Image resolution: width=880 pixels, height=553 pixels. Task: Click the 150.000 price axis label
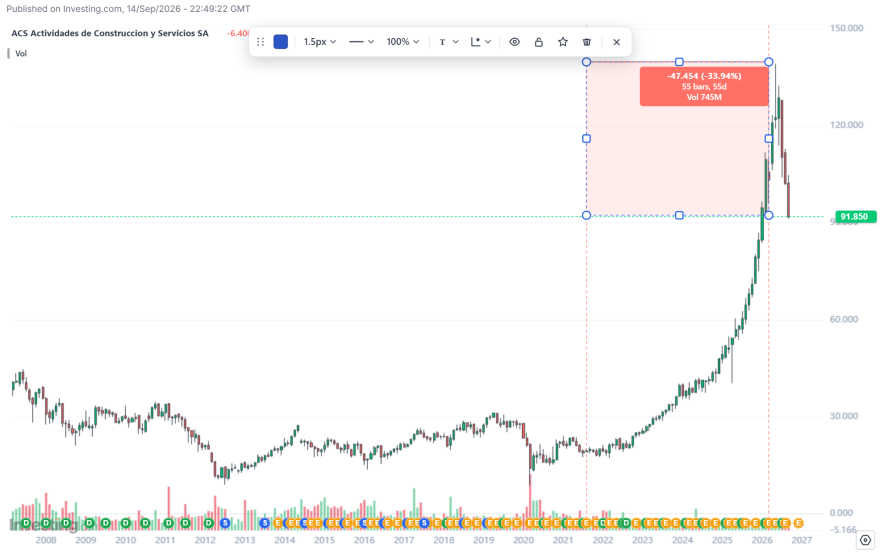847,28
